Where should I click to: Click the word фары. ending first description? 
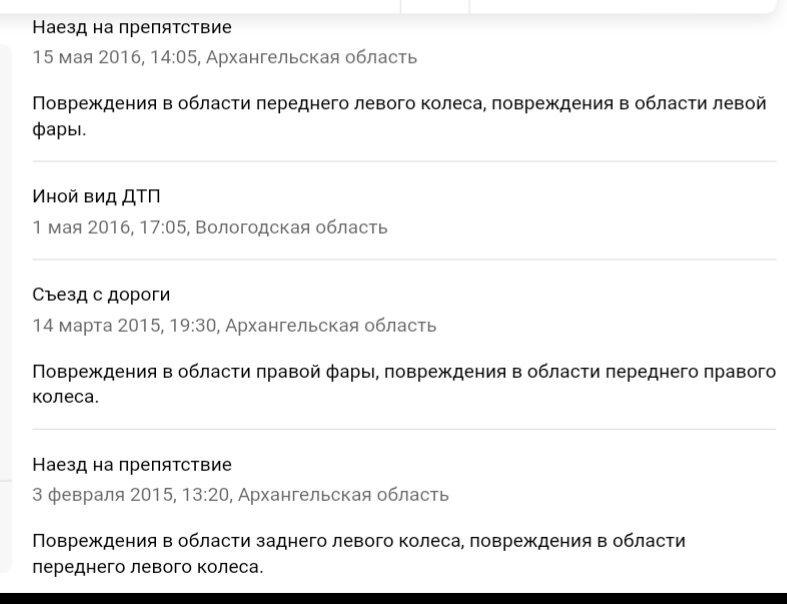pyautogui.click(x=59, y=130)
